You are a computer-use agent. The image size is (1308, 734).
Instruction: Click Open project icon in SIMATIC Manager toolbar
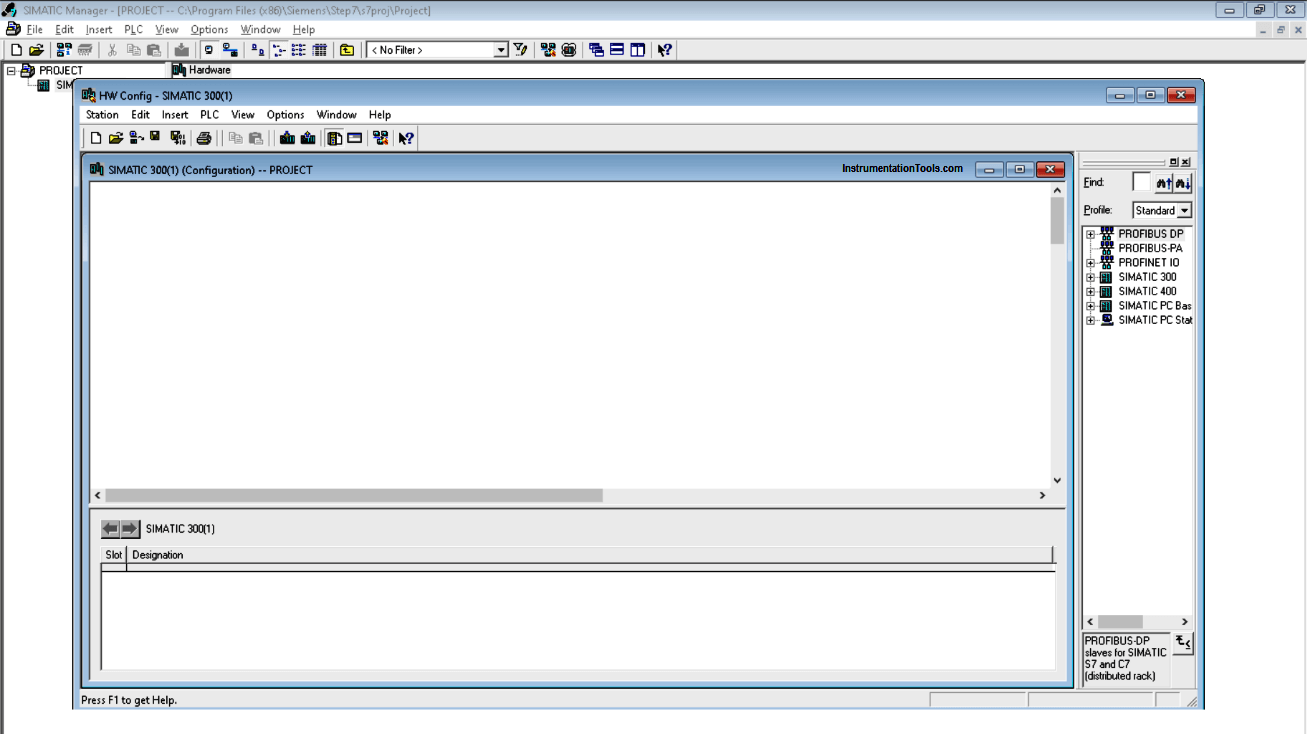point(36,50)
